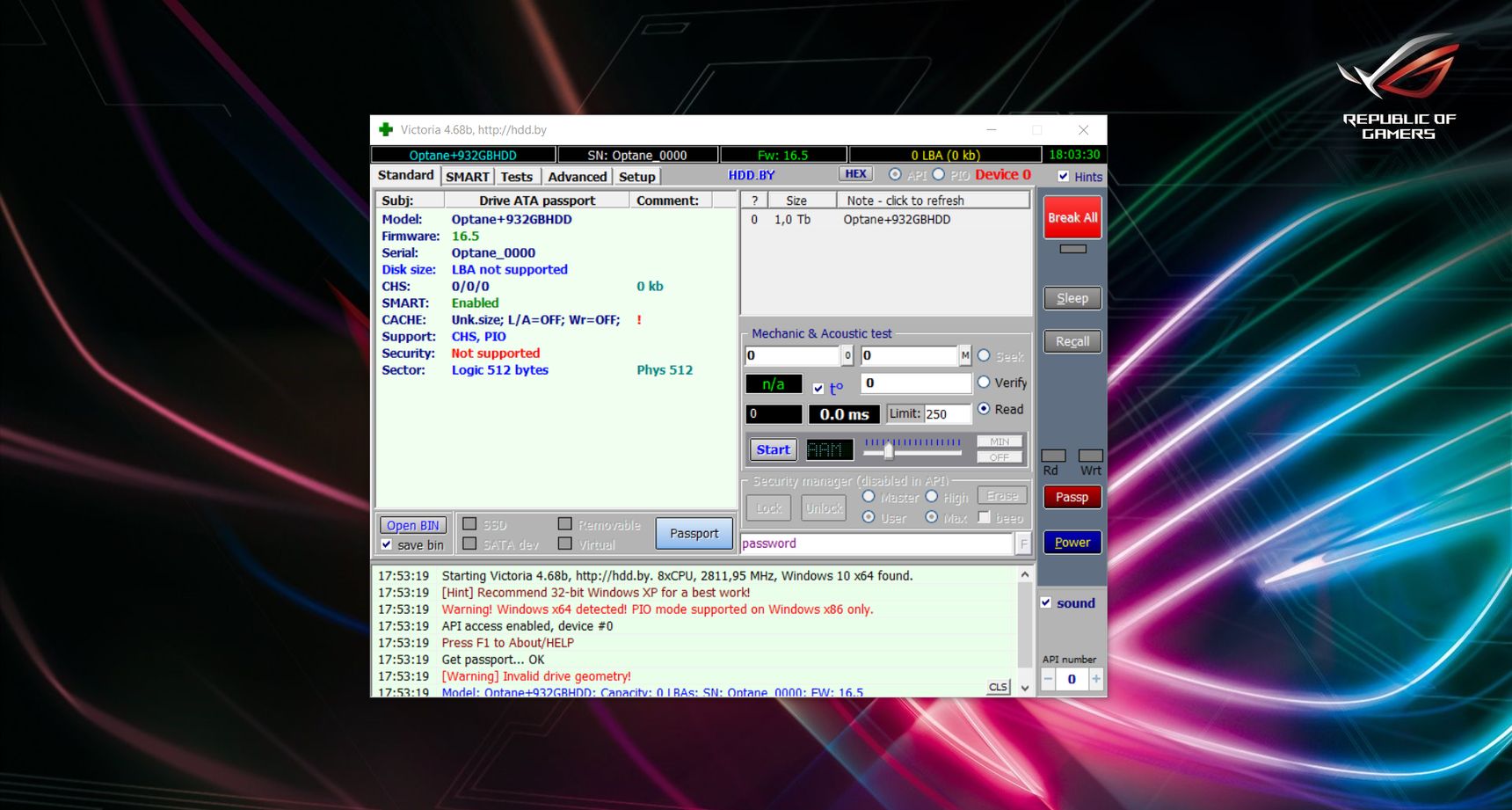Select the API mode radio button

tap(895, 174)
